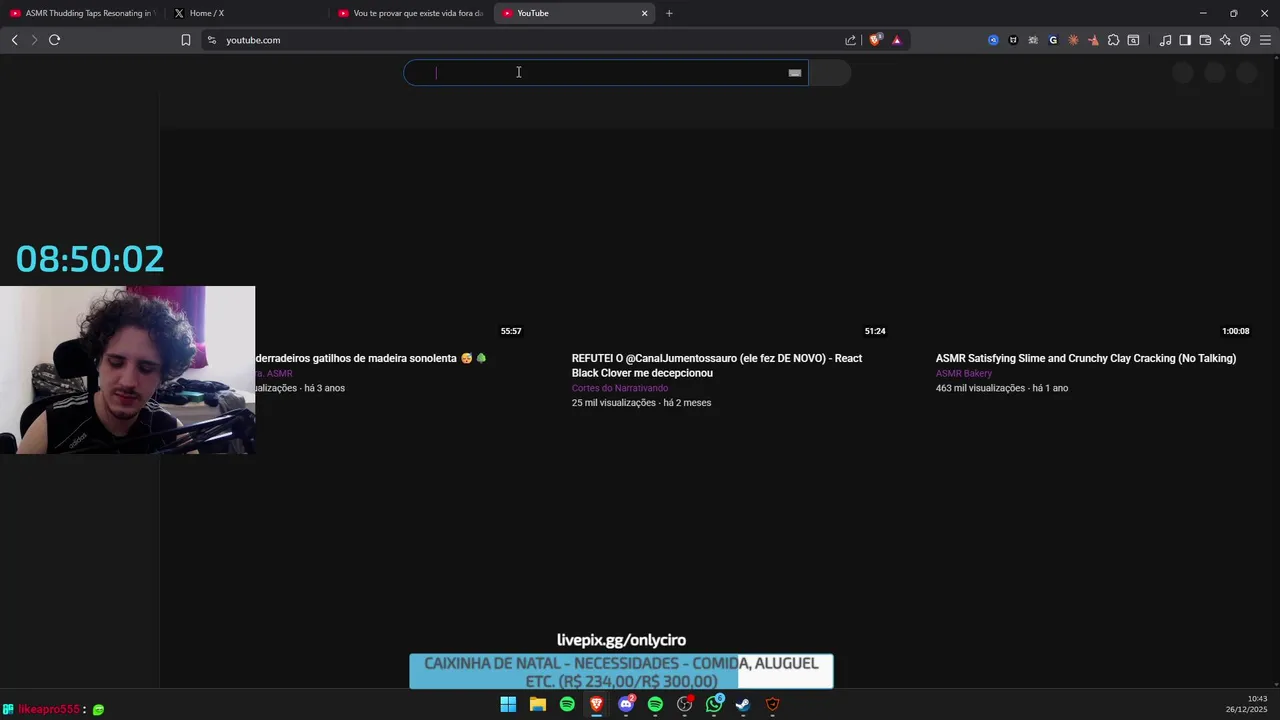Click the YouTube search submit button
1280x720 pixels.
point(829,72)
